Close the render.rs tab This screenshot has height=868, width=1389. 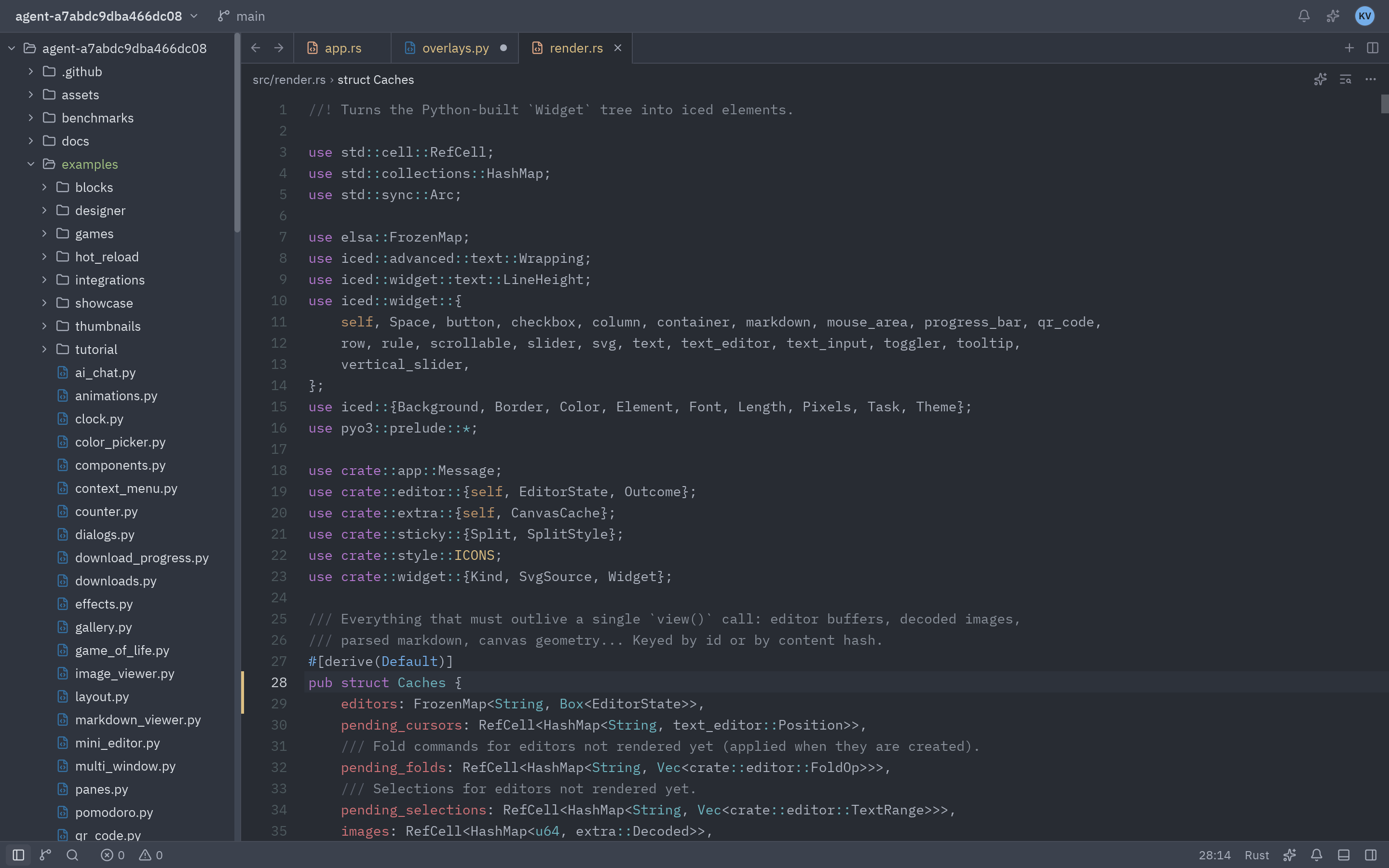(618, 48)
